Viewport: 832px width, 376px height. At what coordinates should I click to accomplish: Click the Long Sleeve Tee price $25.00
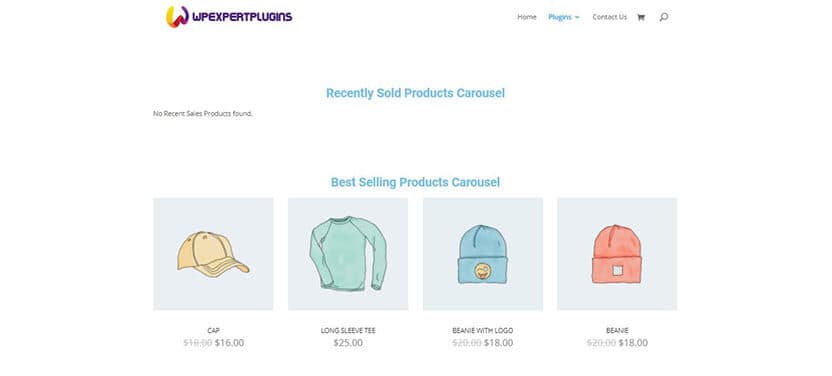(348, 343)
